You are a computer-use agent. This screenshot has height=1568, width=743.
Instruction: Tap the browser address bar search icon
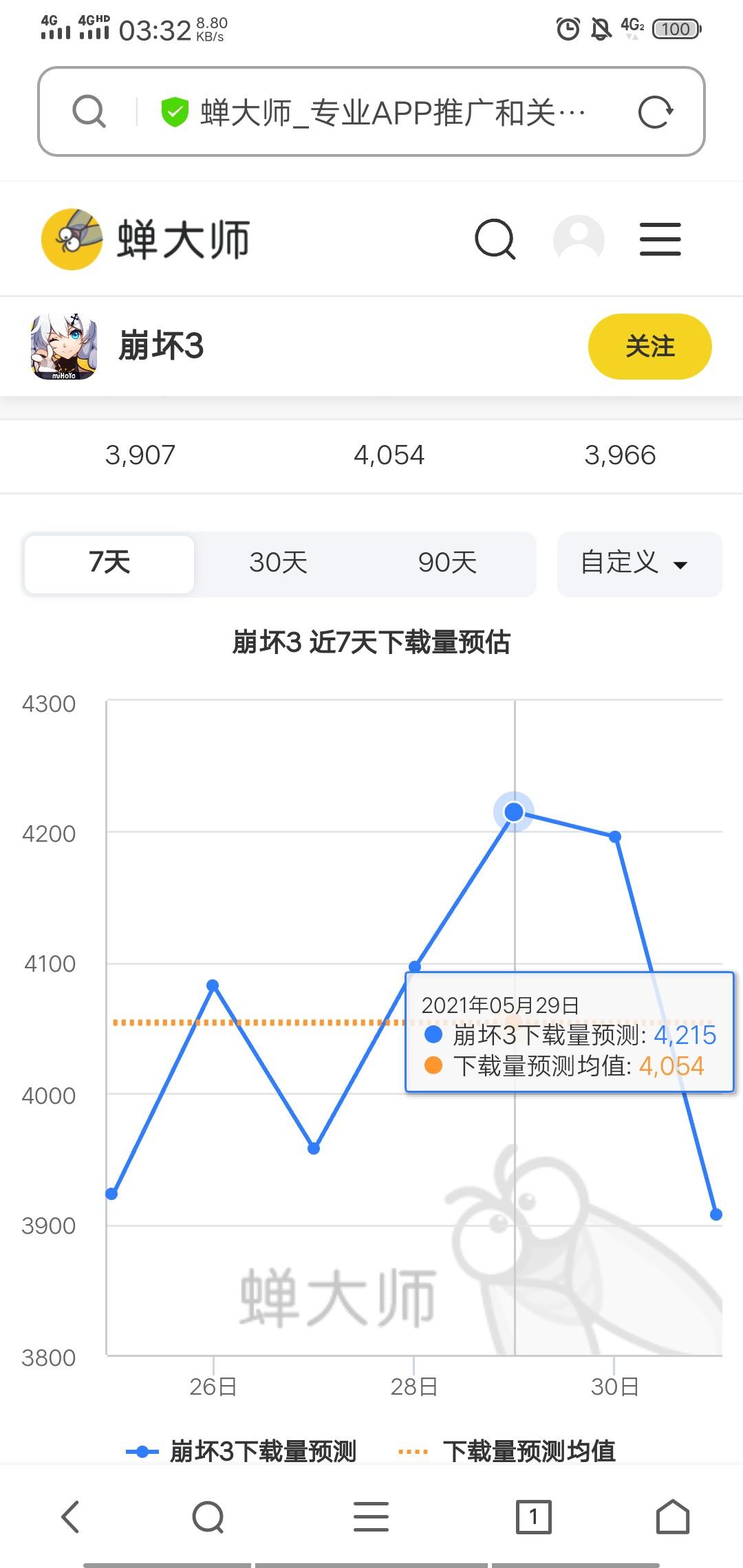click(89, 111)
